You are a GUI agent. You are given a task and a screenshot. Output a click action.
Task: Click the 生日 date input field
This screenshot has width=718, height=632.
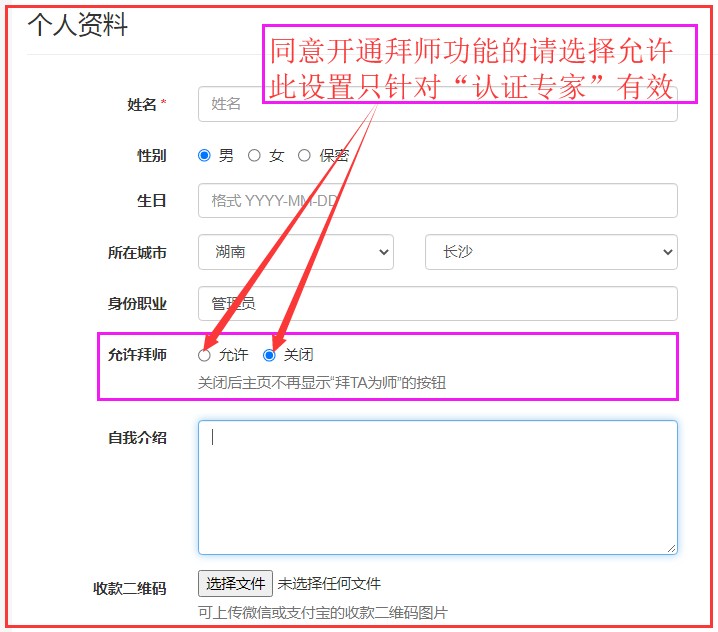click(438, 201)
